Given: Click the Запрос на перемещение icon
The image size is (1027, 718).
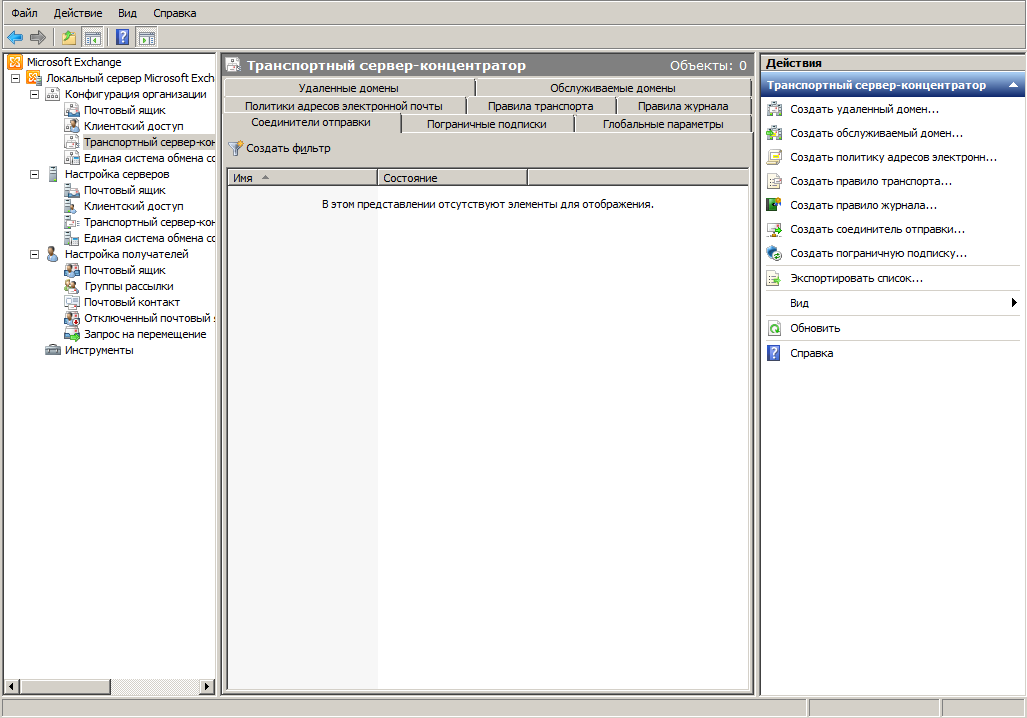Looking at the screenshot, I should (71, 334).
